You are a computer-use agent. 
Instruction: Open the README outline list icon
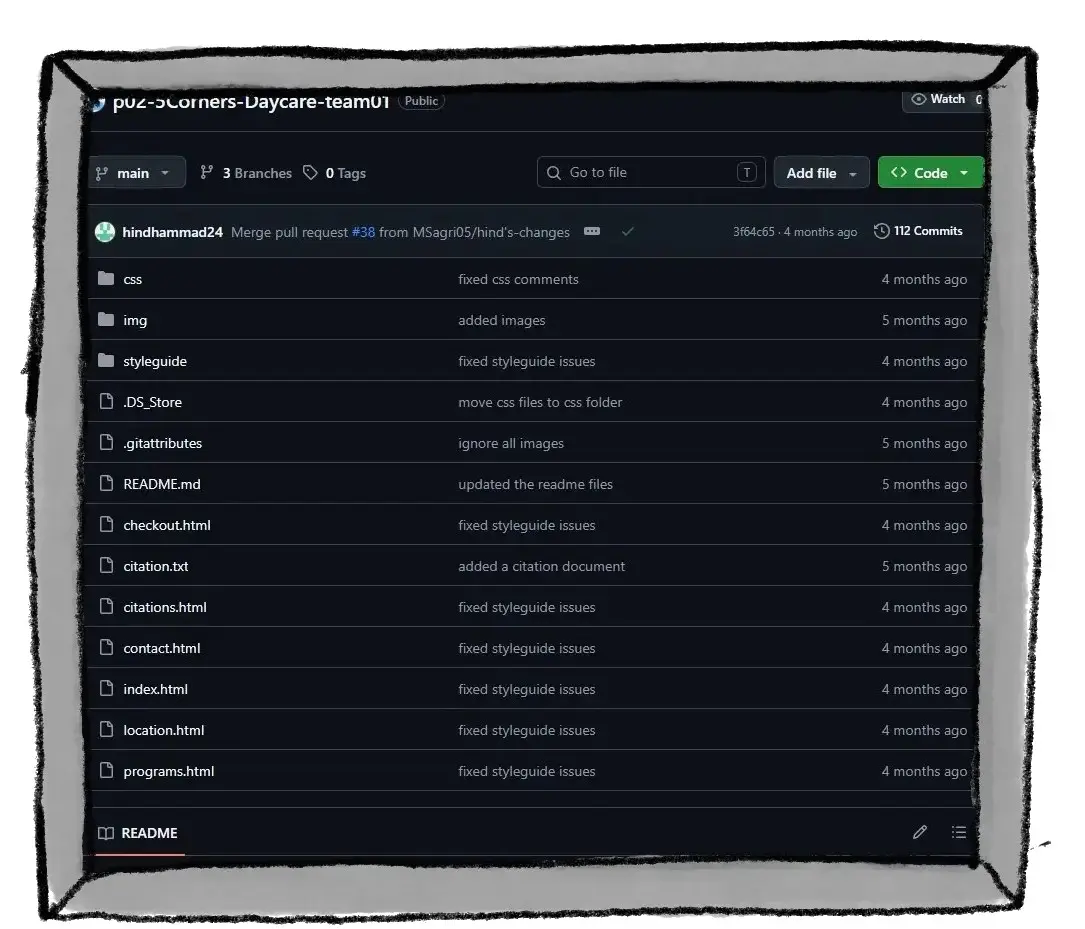pyautogui.click(x=958, y=832)
